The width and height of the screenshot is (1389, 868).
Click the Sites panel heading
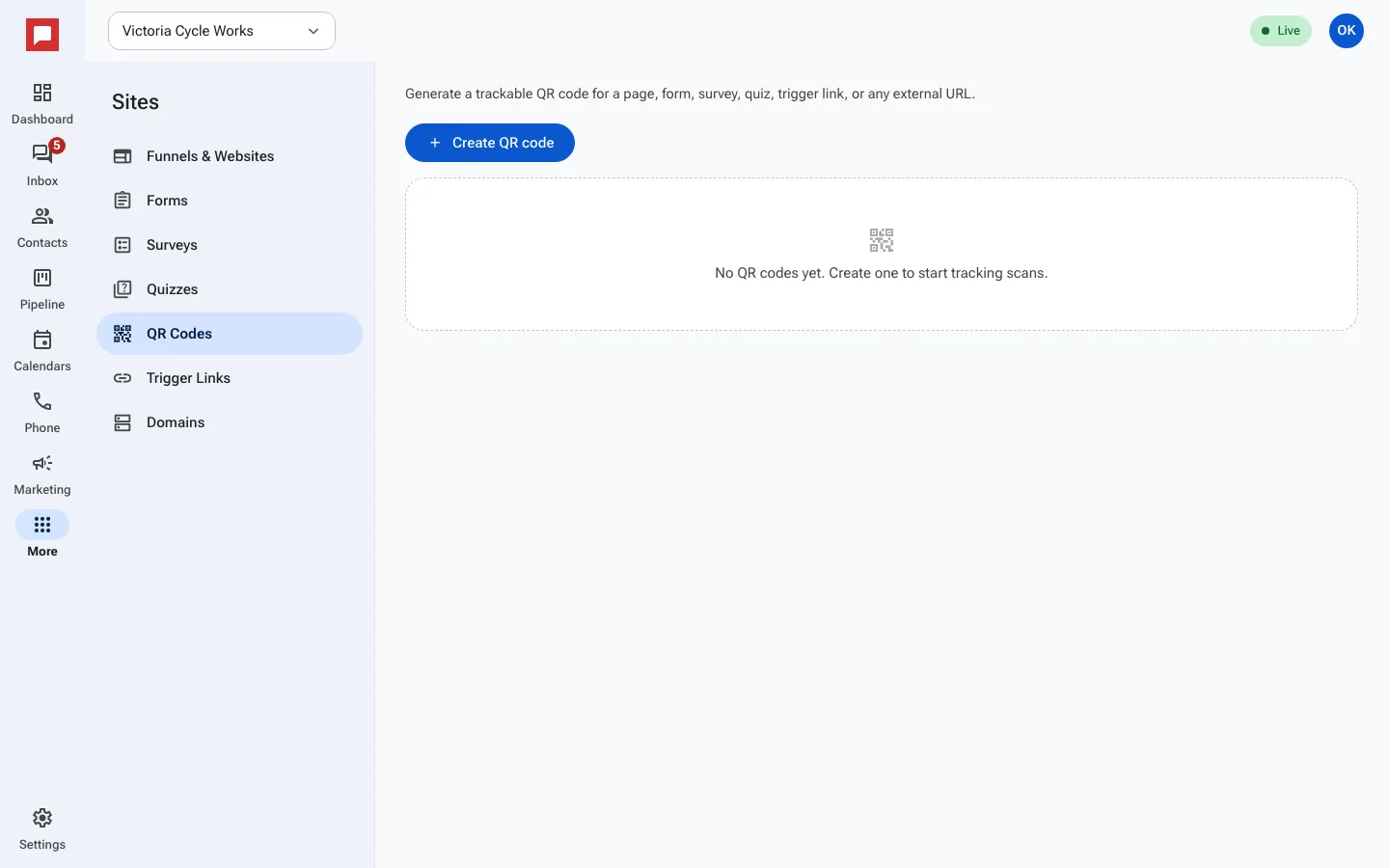pyautogui.click(x=135, y=102)
